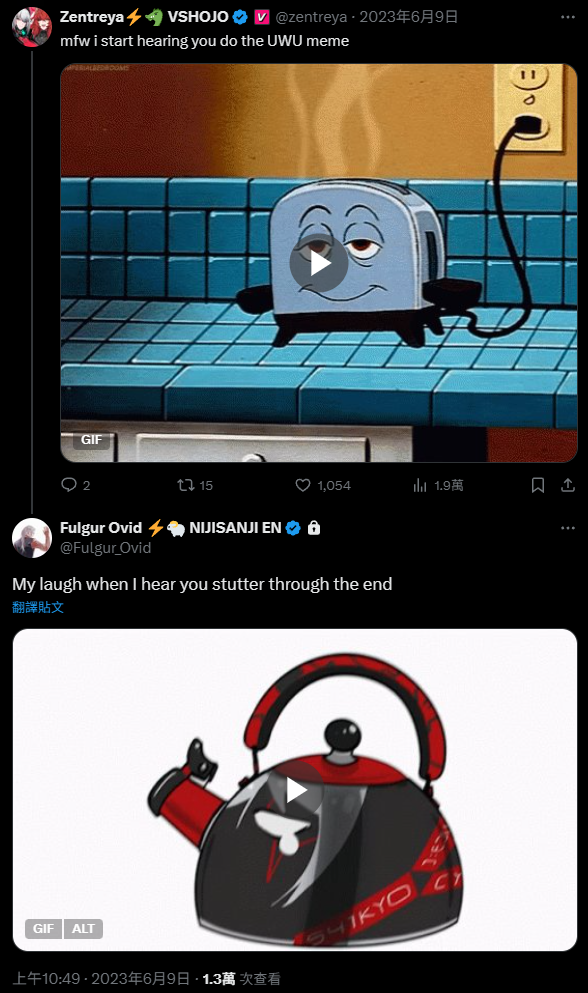The height and width of the screenshot is (993, 588).
Task: Open @Fulgur_Ovid handle link
Action: tap(105, 548)
